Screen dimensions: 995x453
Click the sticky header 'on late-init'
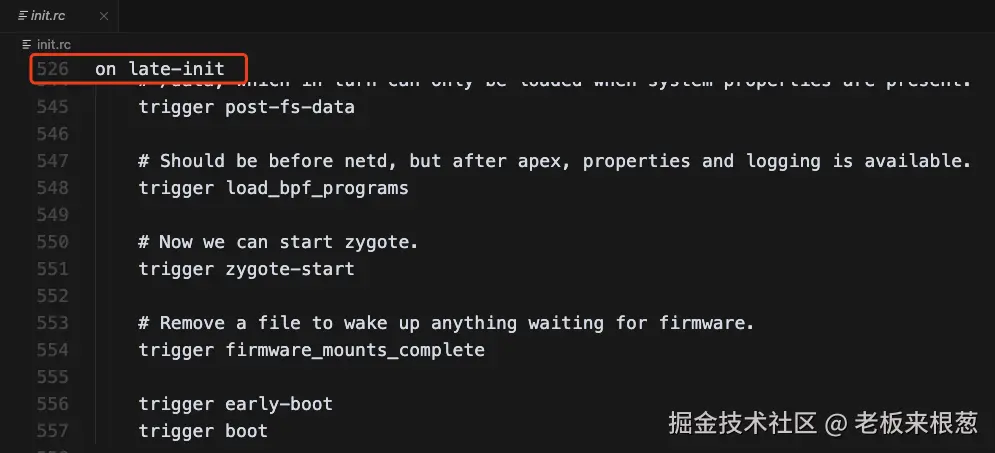pyautogui.click(x=159, y=69)
